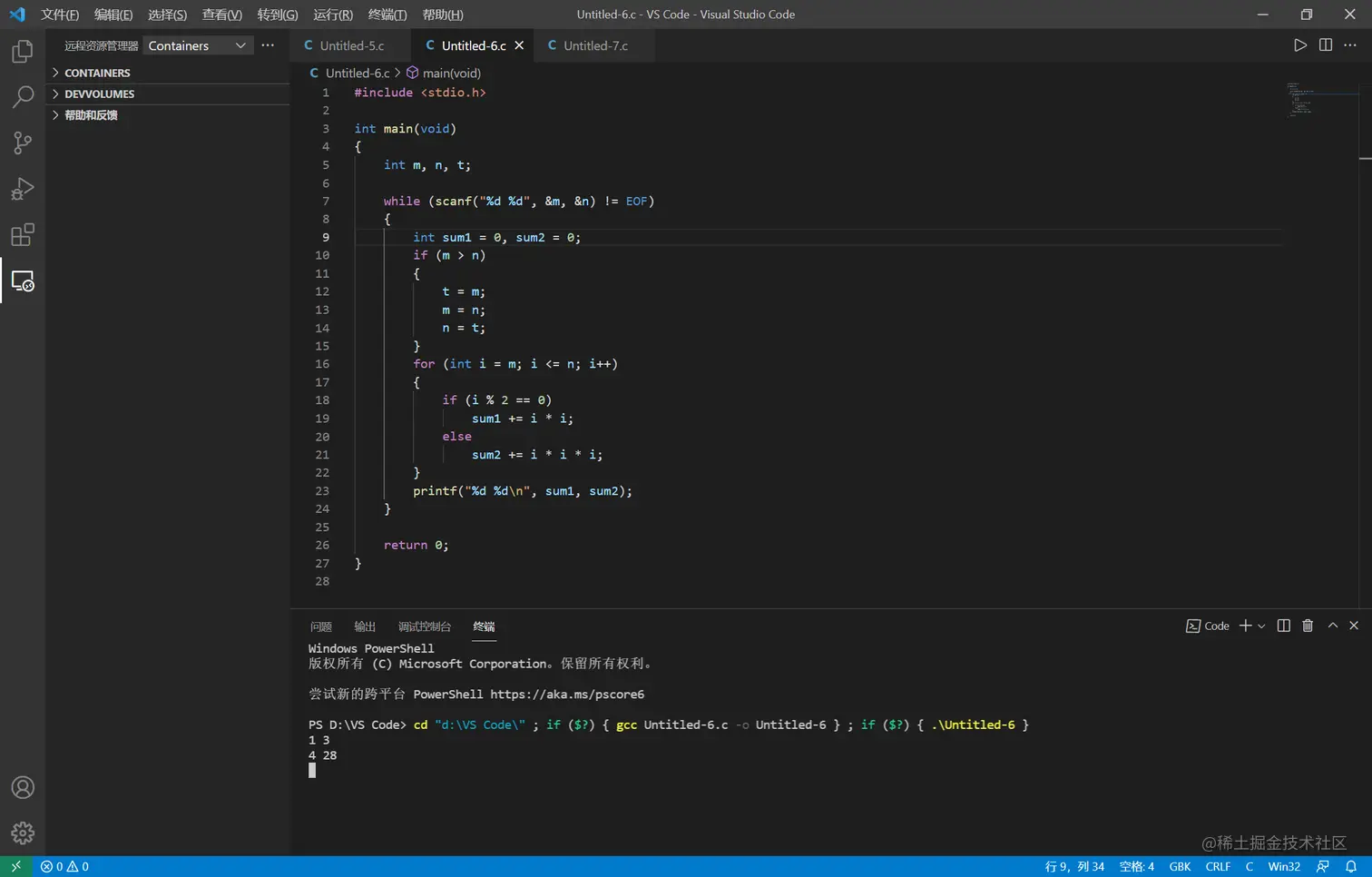Split the editor to the right
The image size is (1372, 877).
1326,45
